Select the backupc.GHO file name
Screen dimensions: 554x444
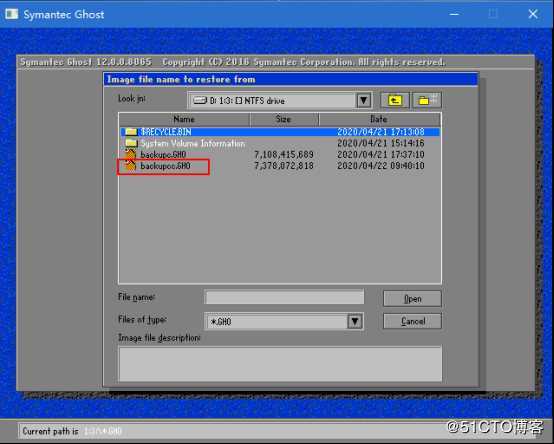click(x=163, y=154)
